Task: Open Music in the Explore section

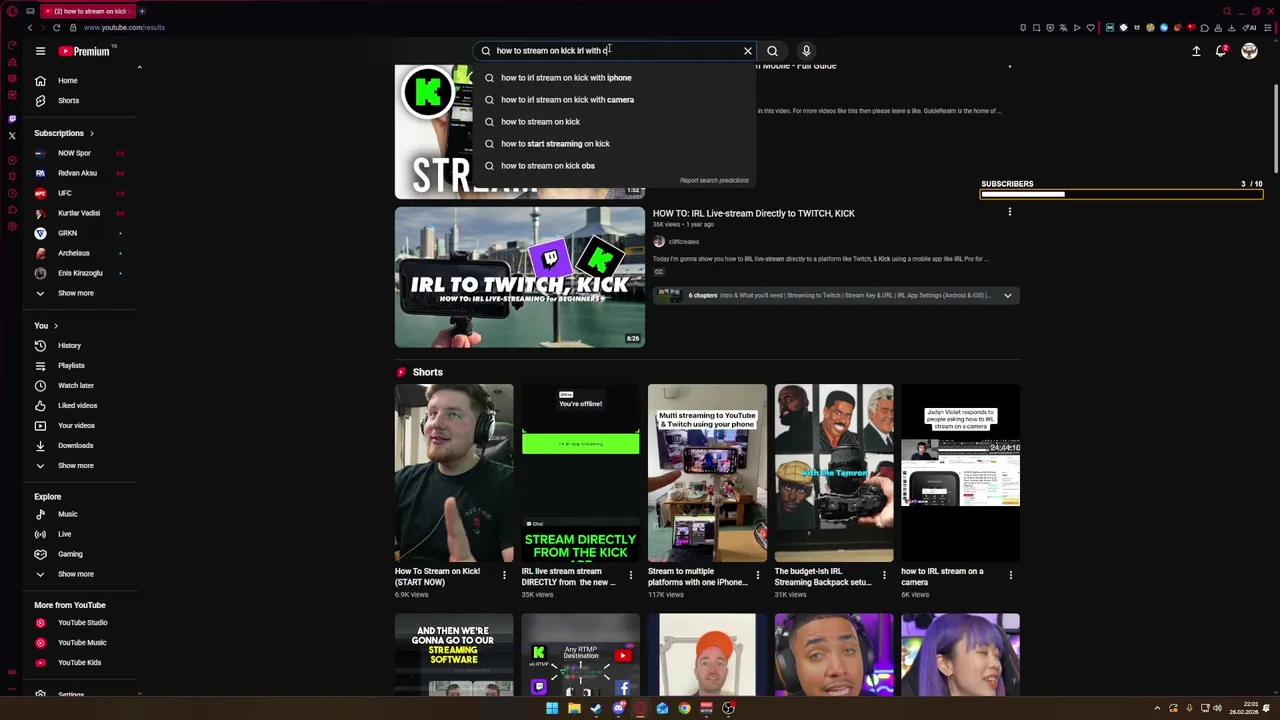Action: tap(67, 514)
